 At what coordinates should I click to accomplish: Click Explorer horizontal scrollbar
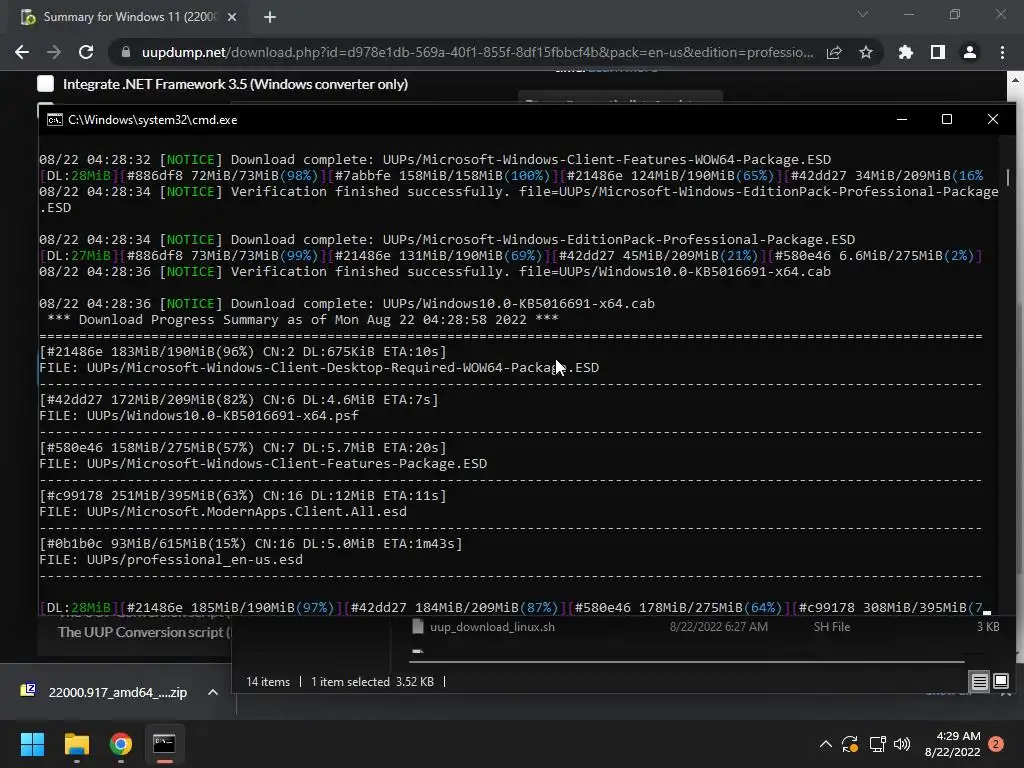[x=686, y=662]
